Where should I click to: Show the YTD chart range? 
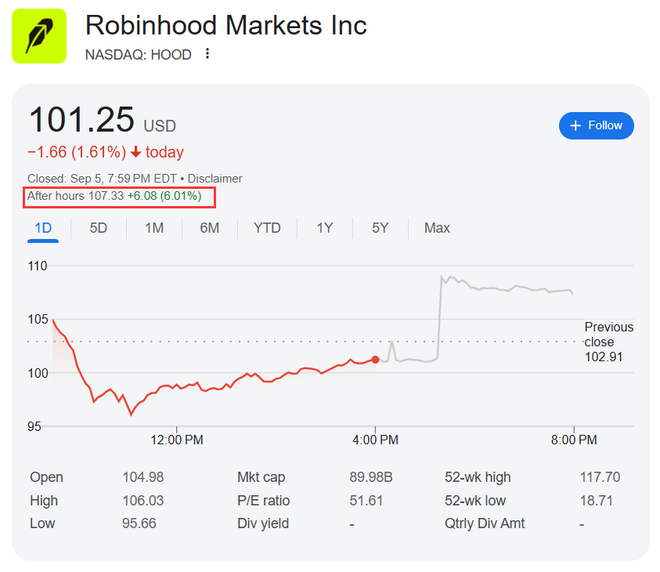pyautogui.click(x=267, y=228)
